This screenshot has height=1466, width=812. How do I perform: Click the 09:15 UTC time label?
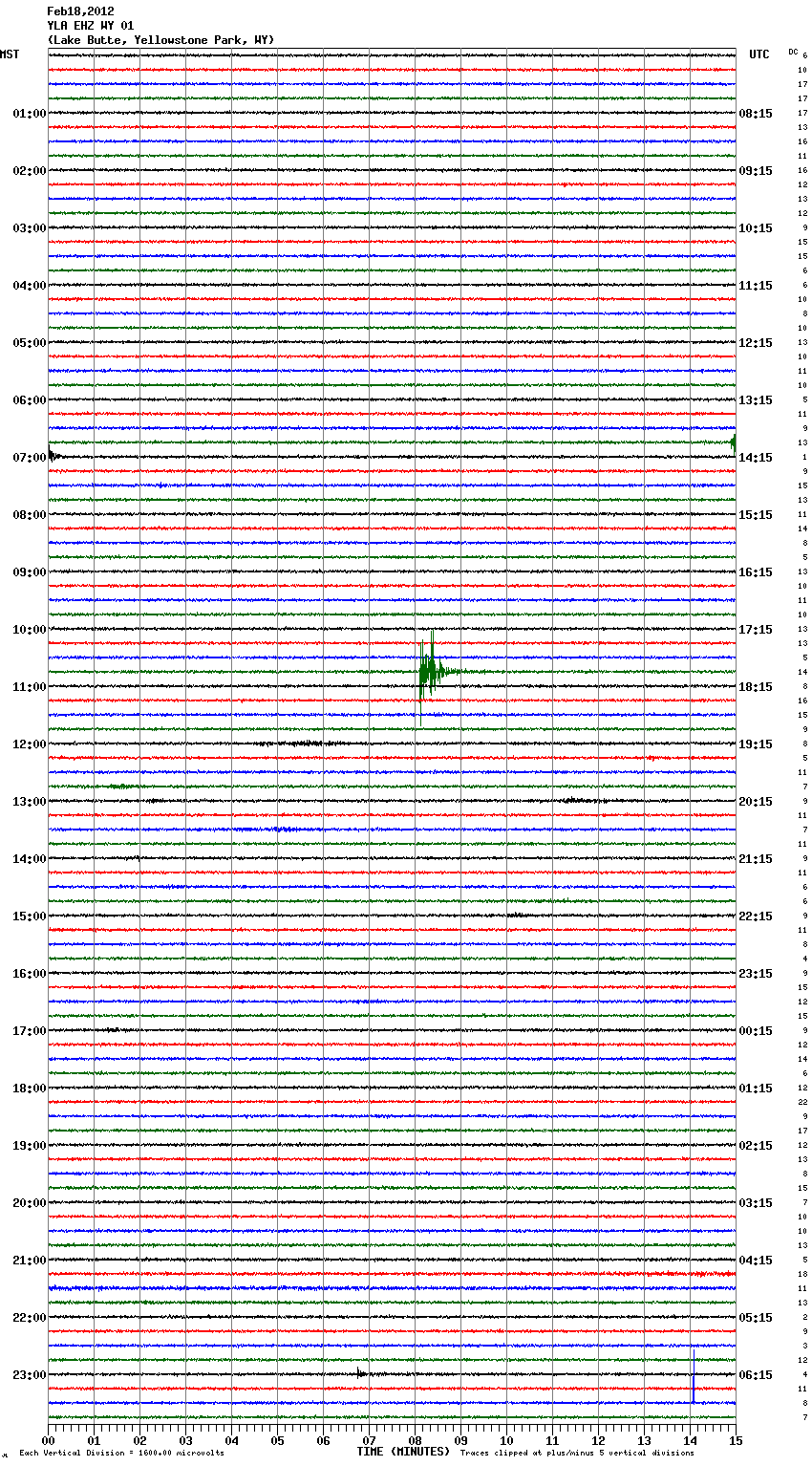(x=756, y=171)
